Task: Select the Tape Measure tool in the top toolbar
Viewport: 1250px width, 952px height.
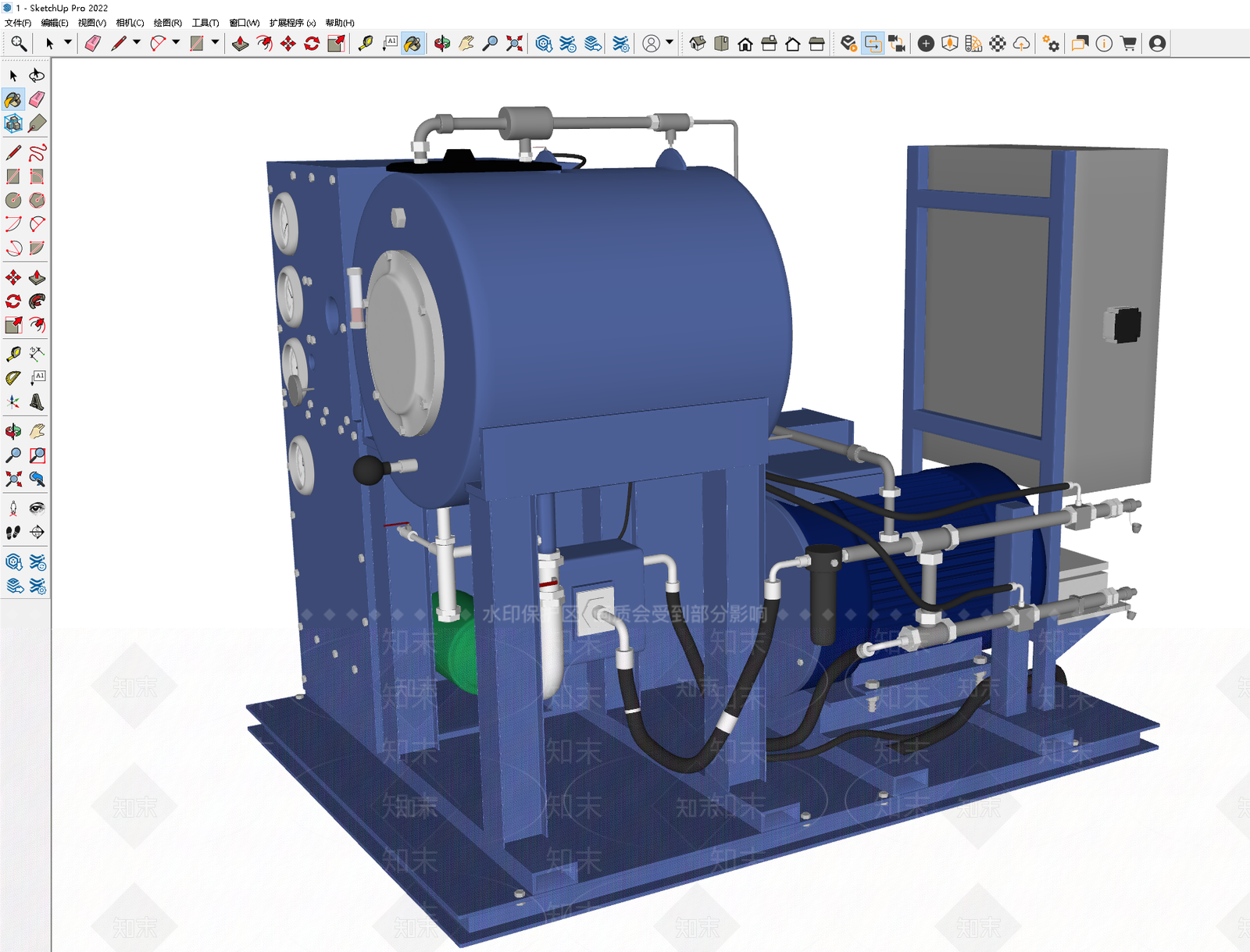Action: [365, 44]
